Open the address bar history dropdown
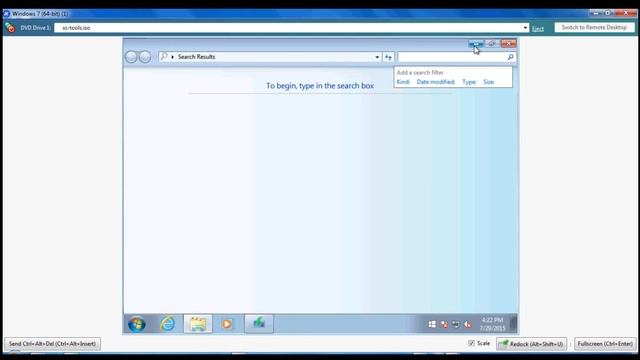The height and width of the screenshot is (360, 640). [x=377, y=57]
